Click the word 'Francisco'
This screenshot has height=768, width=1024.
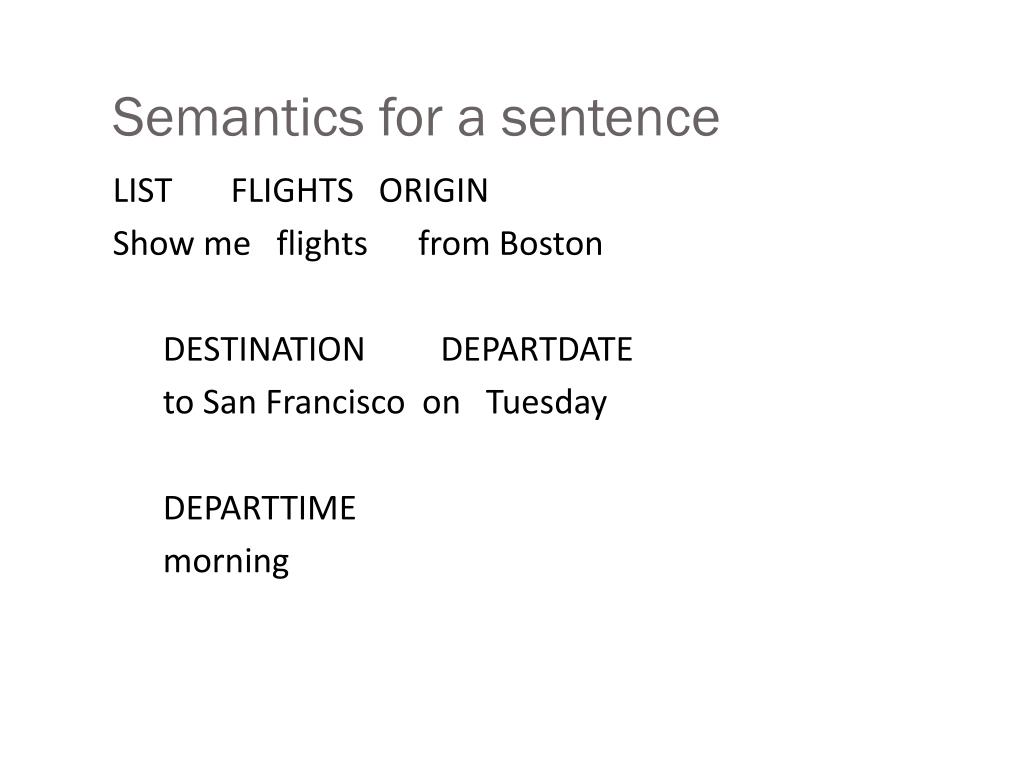pos(335,402)
